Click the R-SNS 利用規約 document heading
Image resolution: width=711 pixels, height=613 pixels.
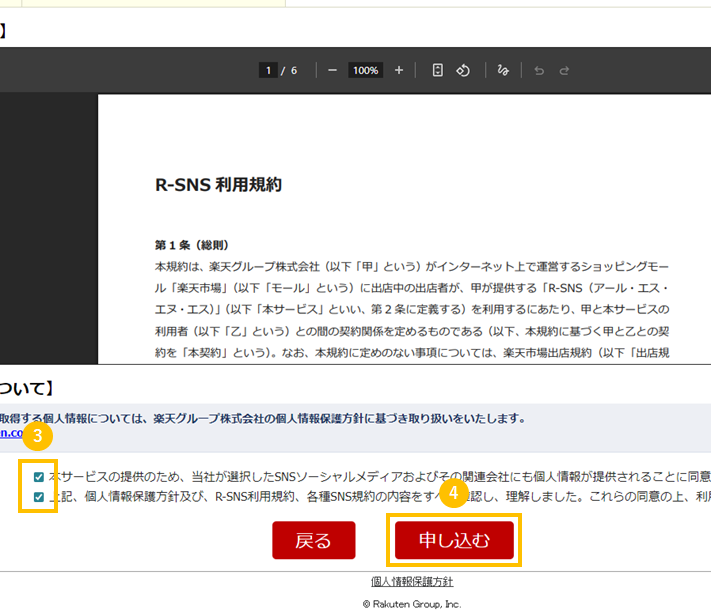pyautogui.click(x=218, y=185)
